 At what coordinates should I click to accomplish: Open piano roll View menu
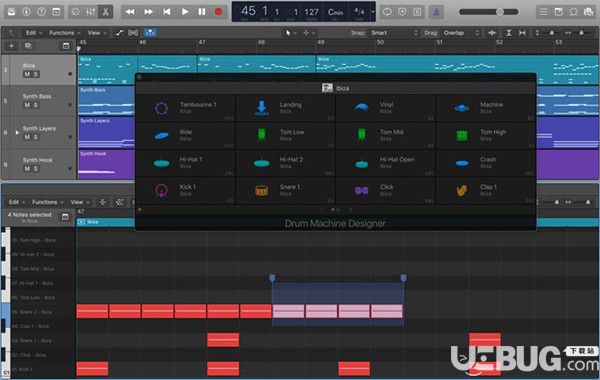coord(79,202)
